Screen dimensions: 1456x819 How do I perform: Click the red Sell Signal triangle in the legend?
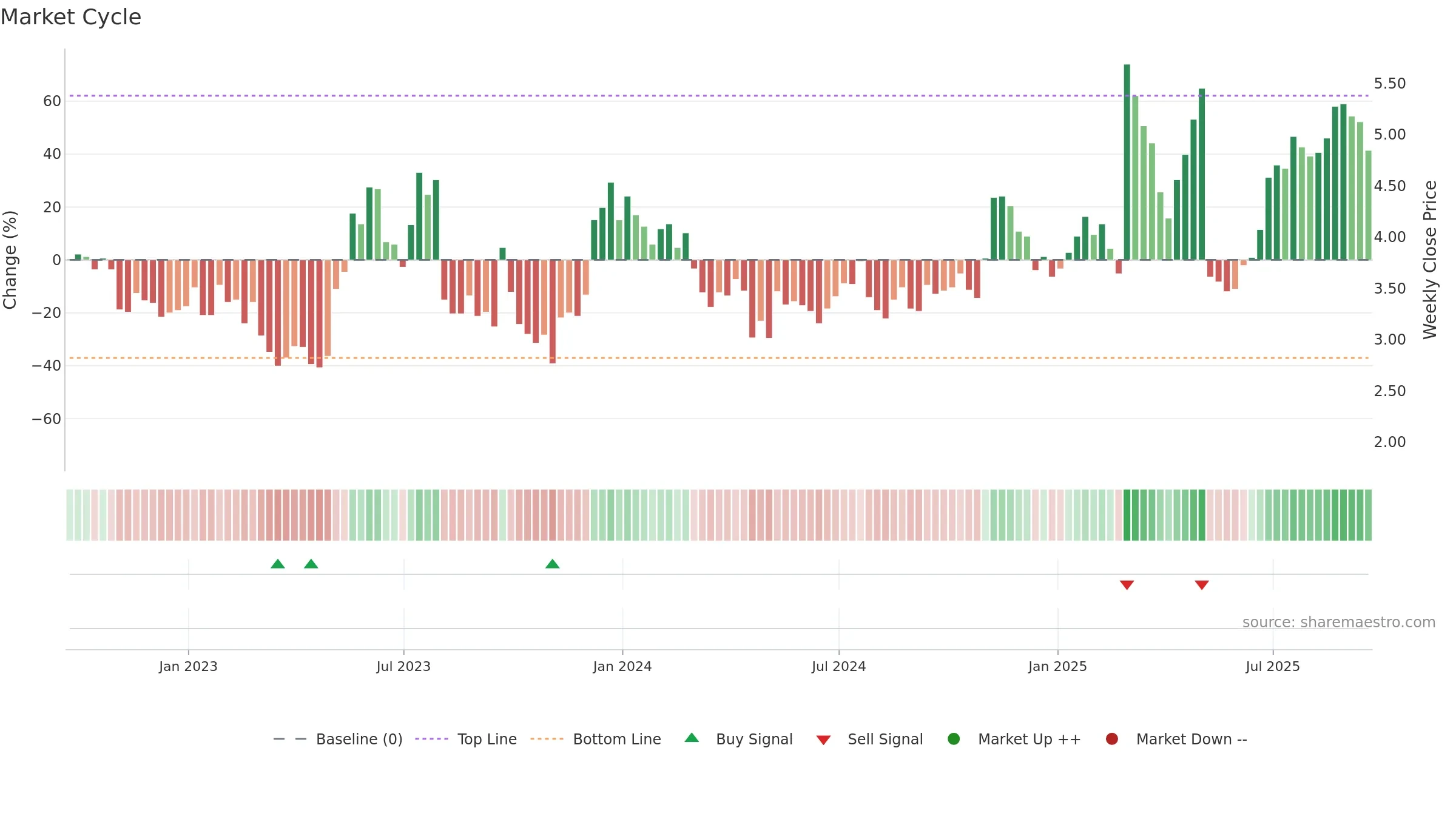point(823,740)
